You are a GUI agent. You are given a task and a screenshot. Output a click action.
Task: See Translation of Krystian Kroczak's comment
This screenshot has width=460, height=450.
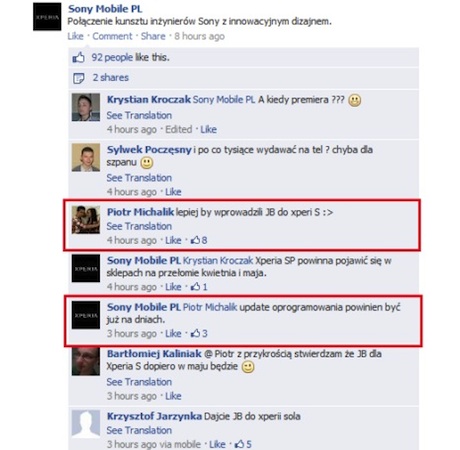(139, 115)
